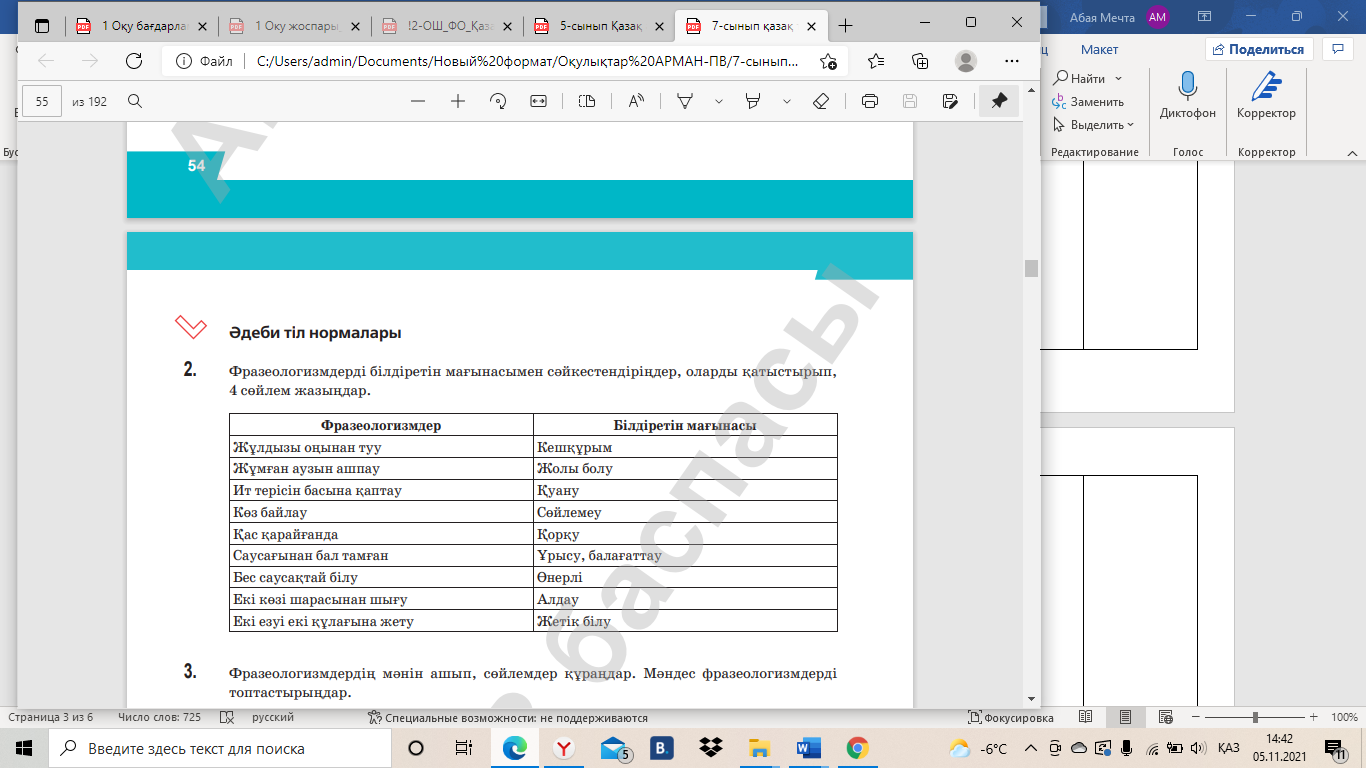Click the Word Dictate microphone icon
The image size is (1366, 768).
pyautogui.click(x=1188, y=95)
